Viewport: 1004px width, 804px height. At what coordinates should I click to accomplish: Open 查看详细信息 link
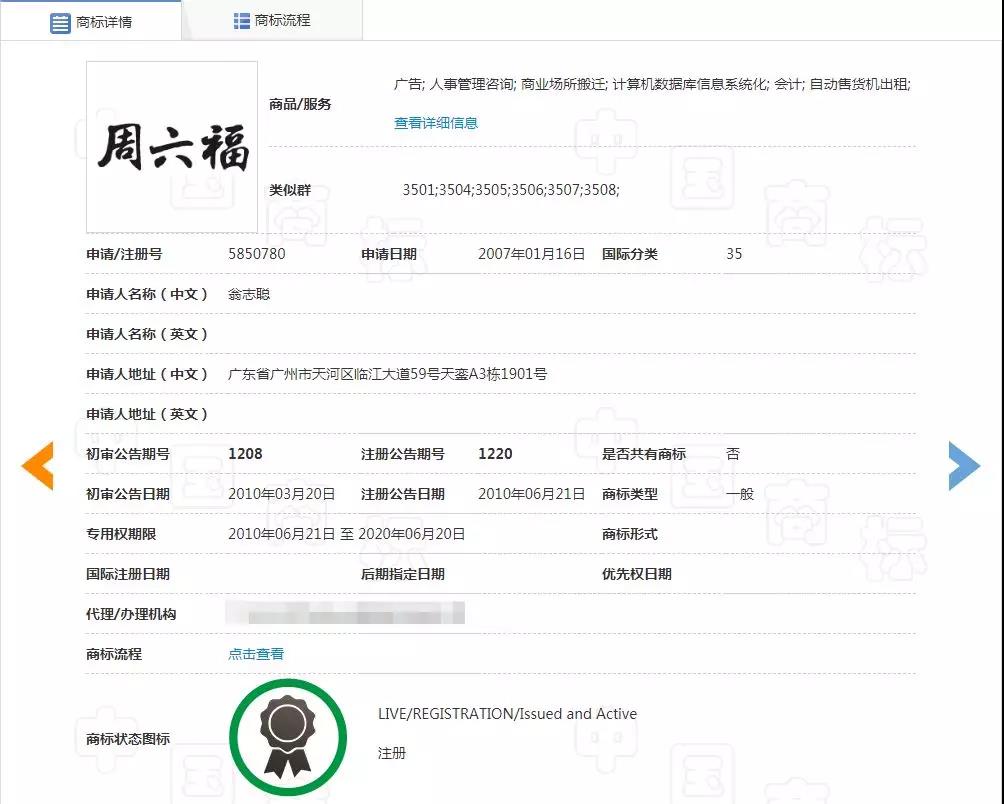click(x=436, y=123)
